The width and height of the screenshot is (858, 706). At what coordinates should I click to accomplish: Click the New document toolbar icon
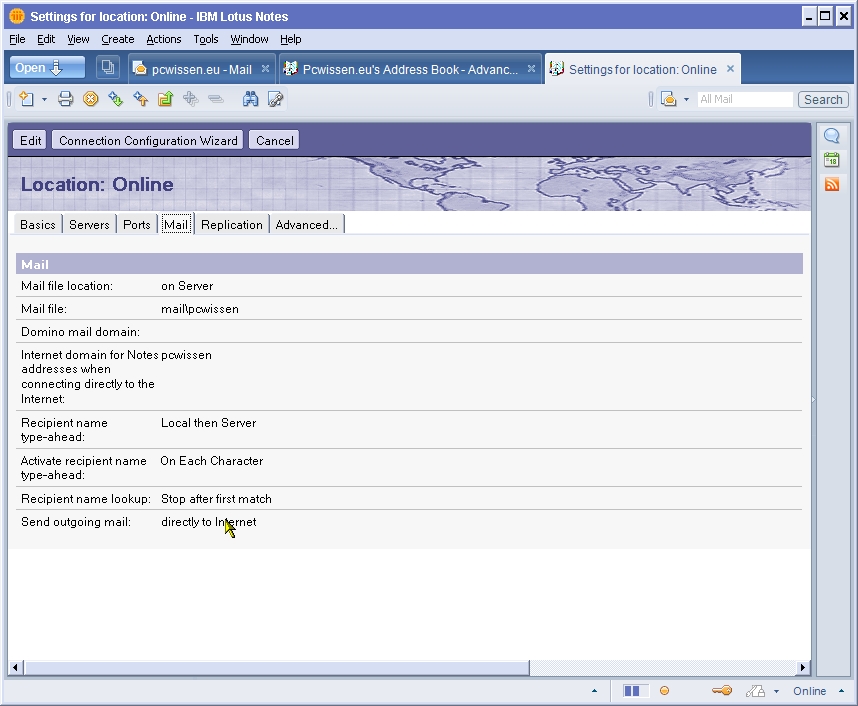[26, 99]
